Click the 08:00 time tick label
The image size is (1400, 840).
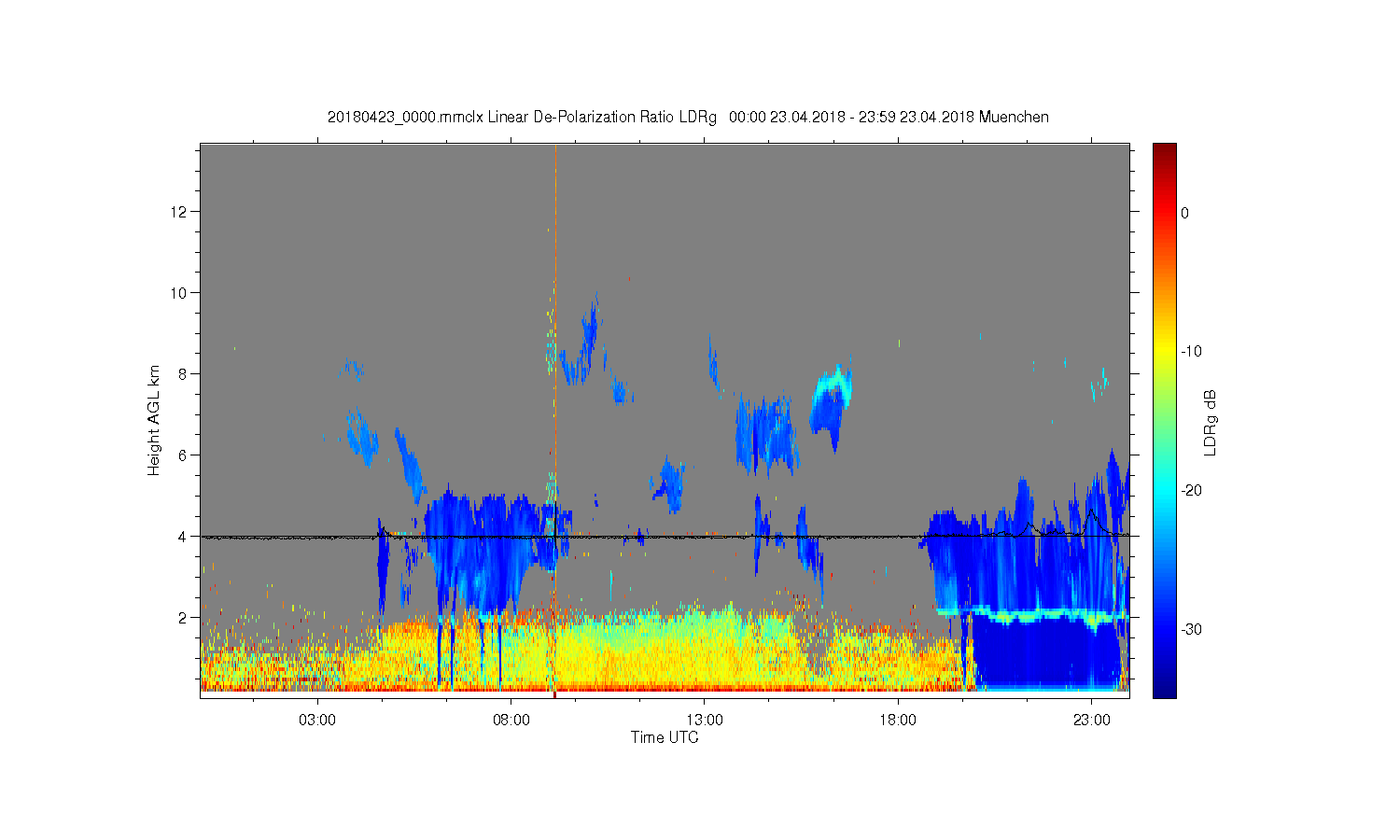tap(511, 721)
